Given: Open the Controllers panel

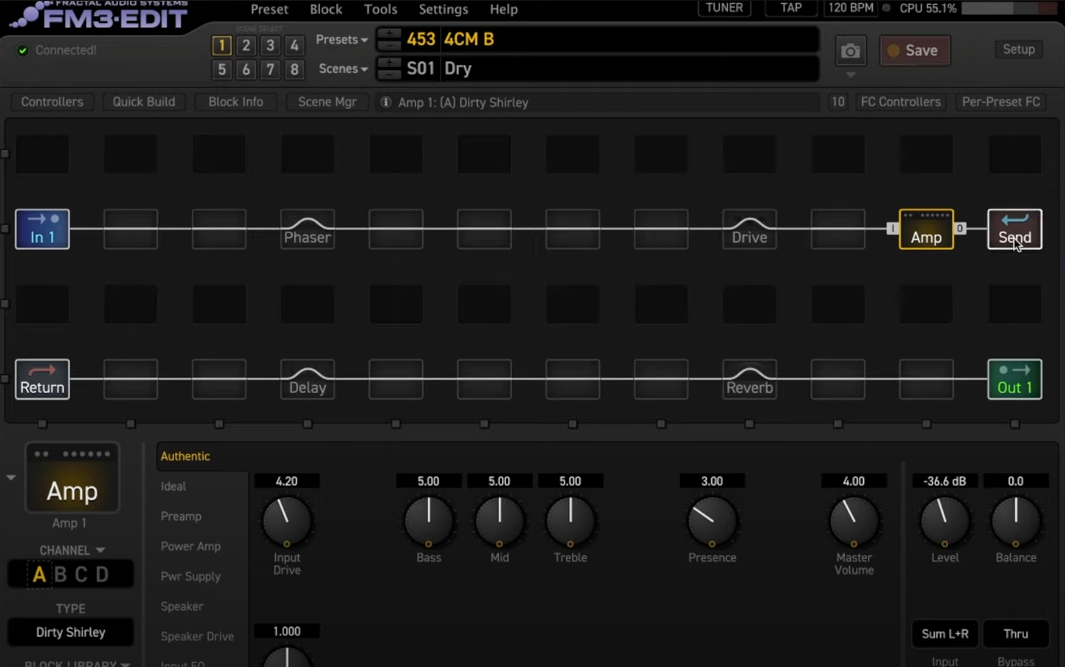Looking at the screenshot, I should (x=52, y=102).
